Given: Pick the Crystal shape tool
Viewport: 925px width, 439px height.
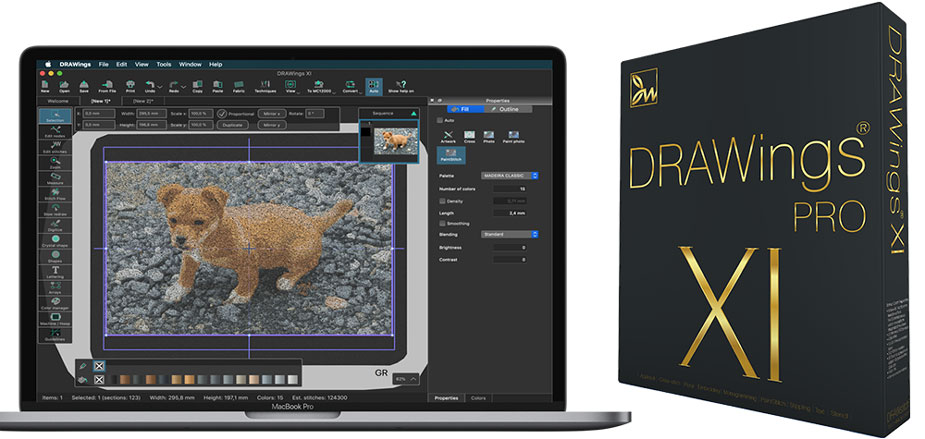Looking at the screenshot, I should pos(55,241).
